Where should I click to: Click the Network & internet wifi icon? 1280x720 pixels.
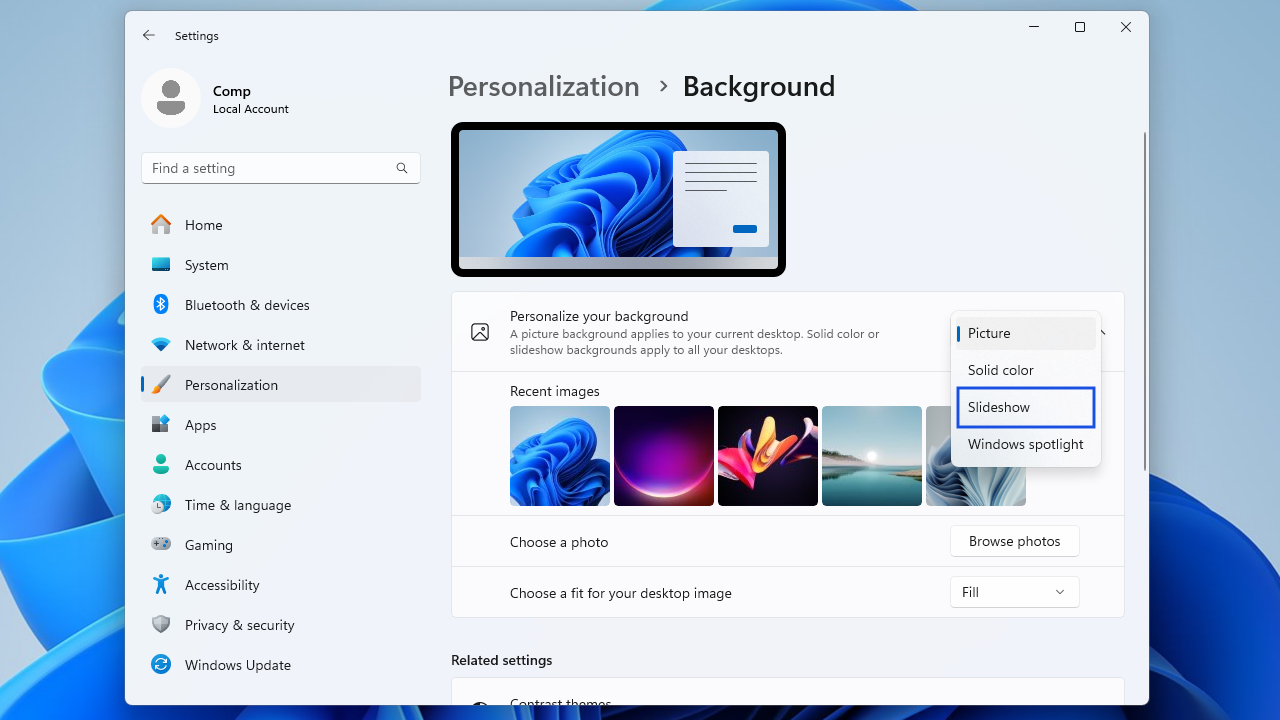[x=161, y=345]
